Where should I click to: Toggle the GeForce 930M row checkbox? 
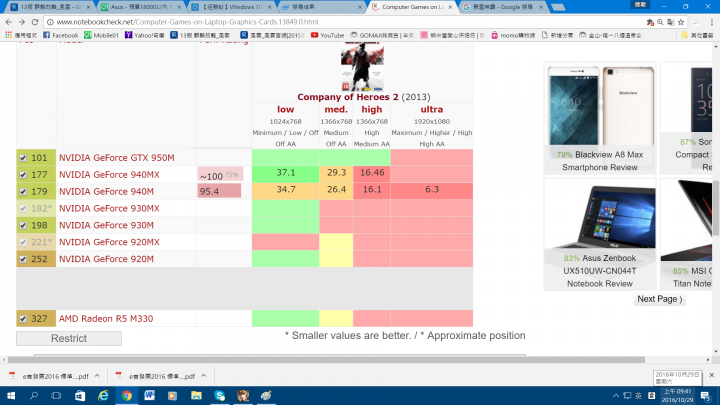[23, 225]
